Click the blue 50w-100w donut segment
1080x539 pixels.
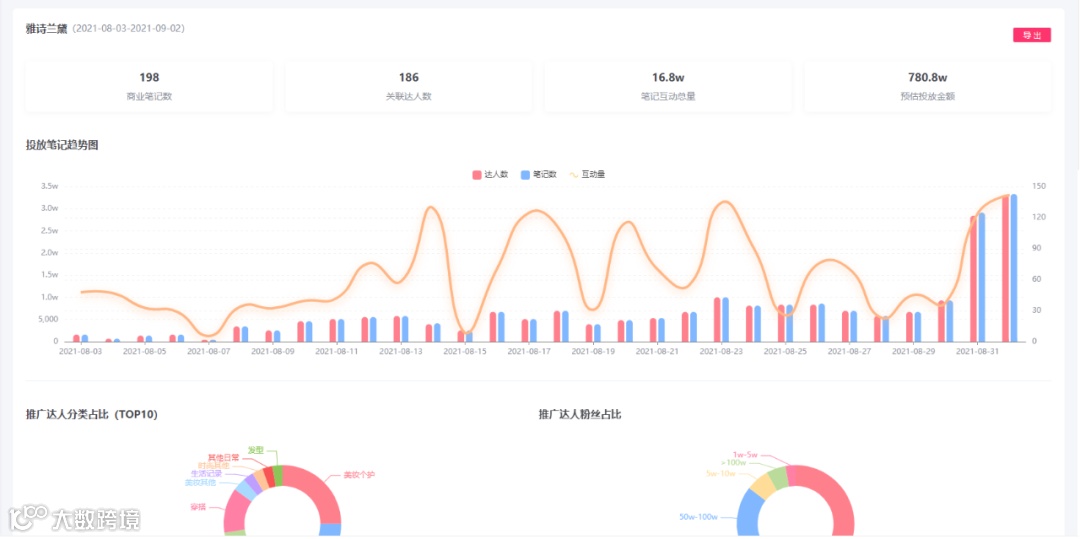tap(748, 516)
